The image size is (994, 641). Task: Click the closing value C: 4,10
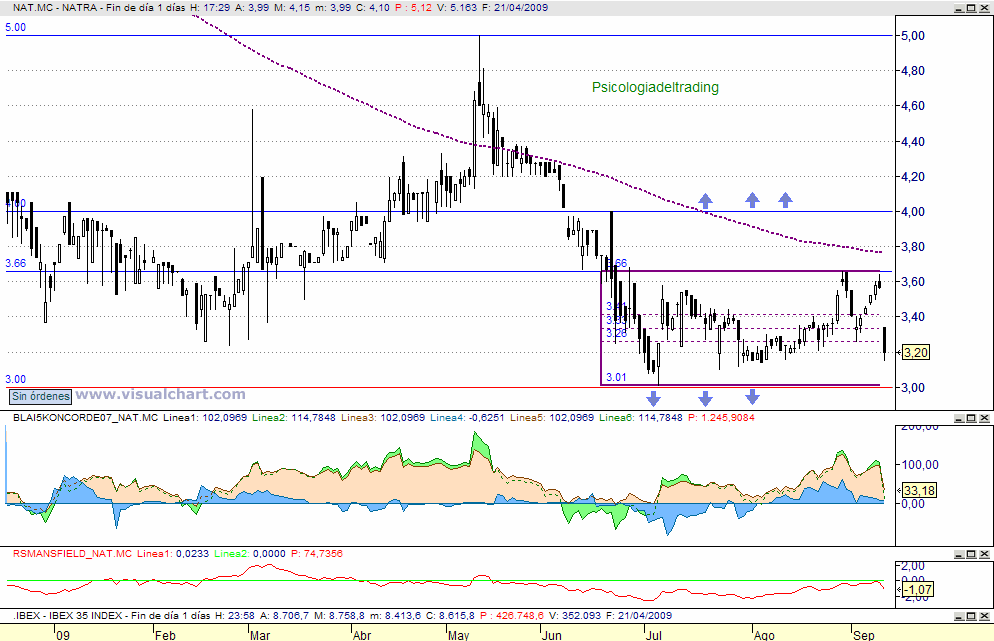point(371,8)
